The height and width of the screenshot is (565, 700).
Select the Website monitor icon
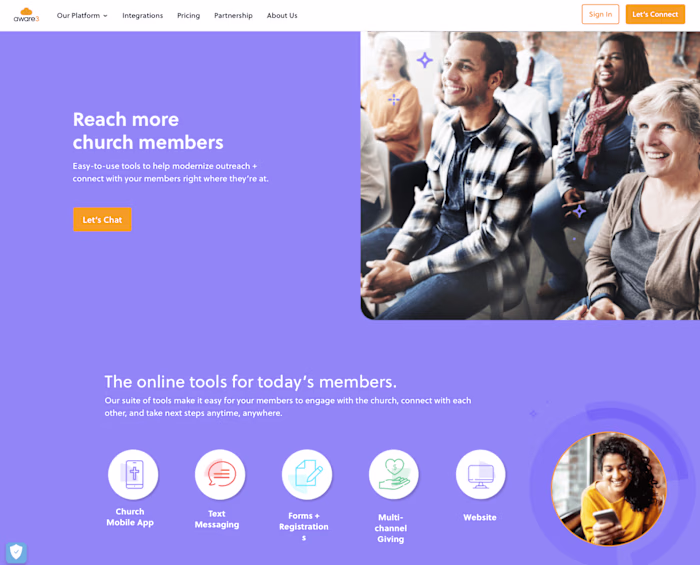tap(481, 474)
